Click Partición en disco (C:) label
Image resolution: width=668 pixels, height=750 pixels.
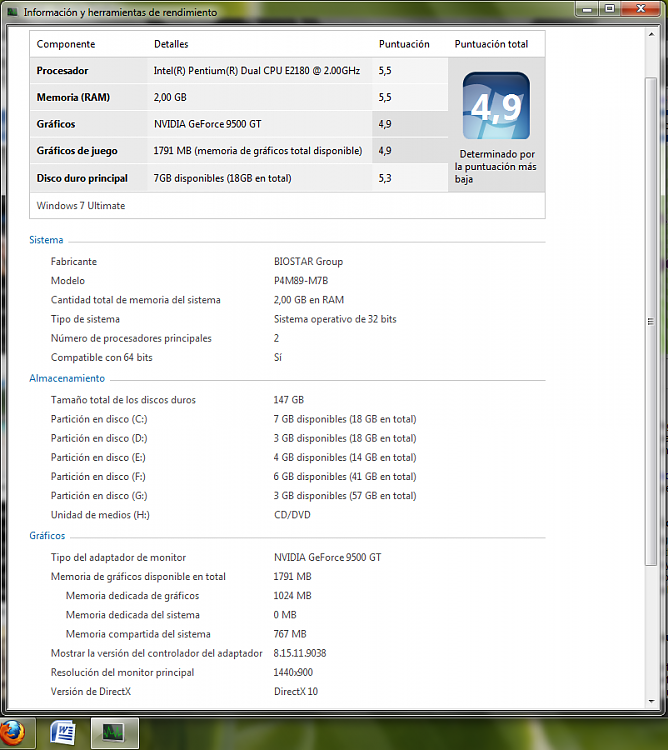[99, 419]
